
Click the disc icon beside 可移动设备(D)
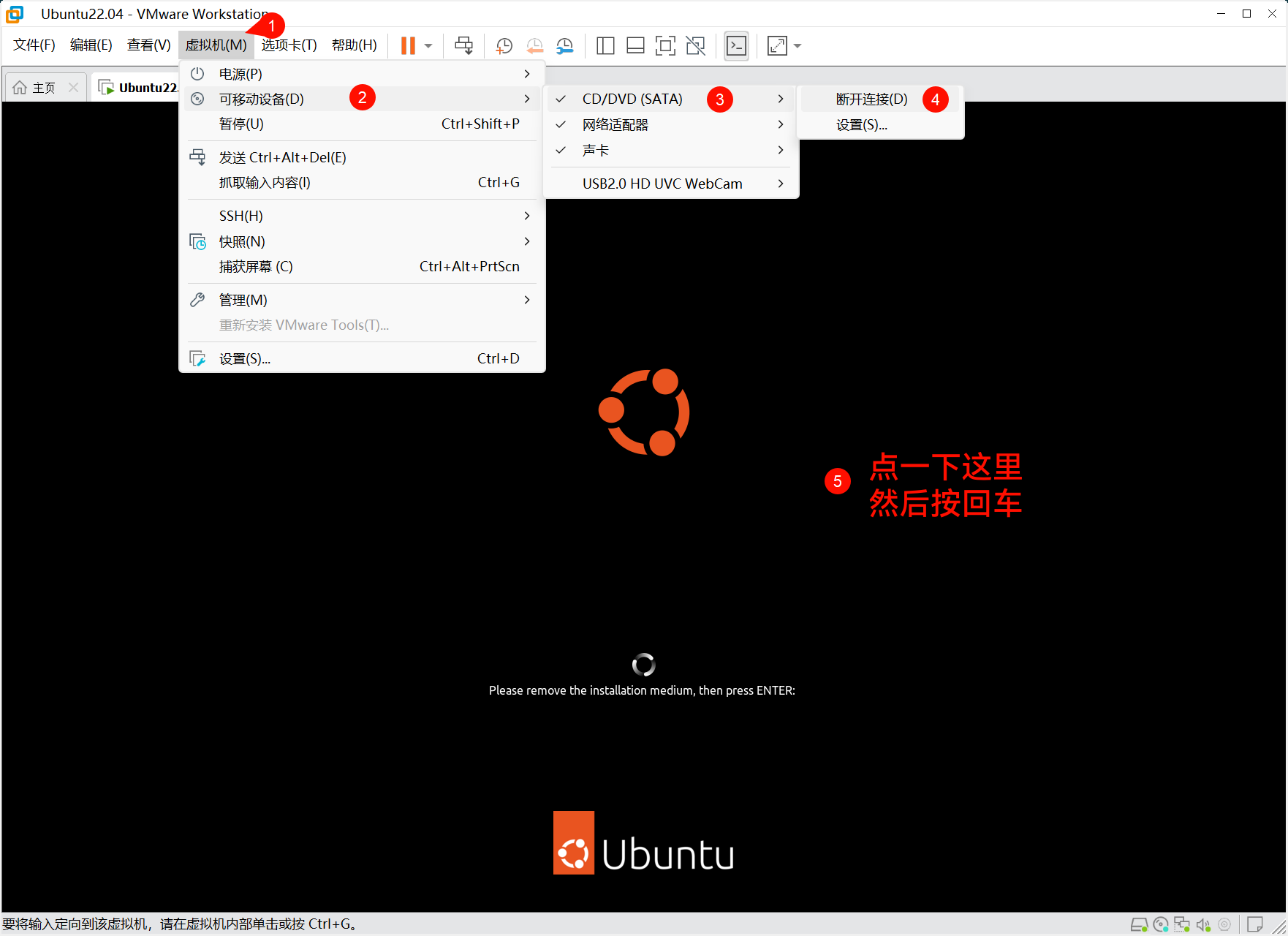[197, 99]
